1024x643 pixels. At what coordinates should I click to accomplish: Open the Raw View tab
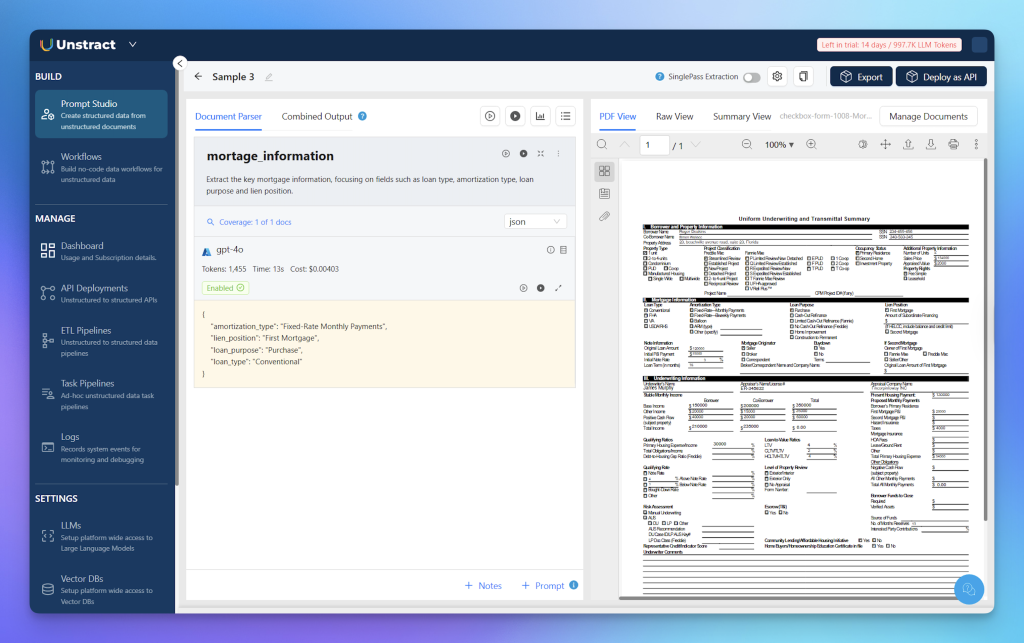(674, 117)
